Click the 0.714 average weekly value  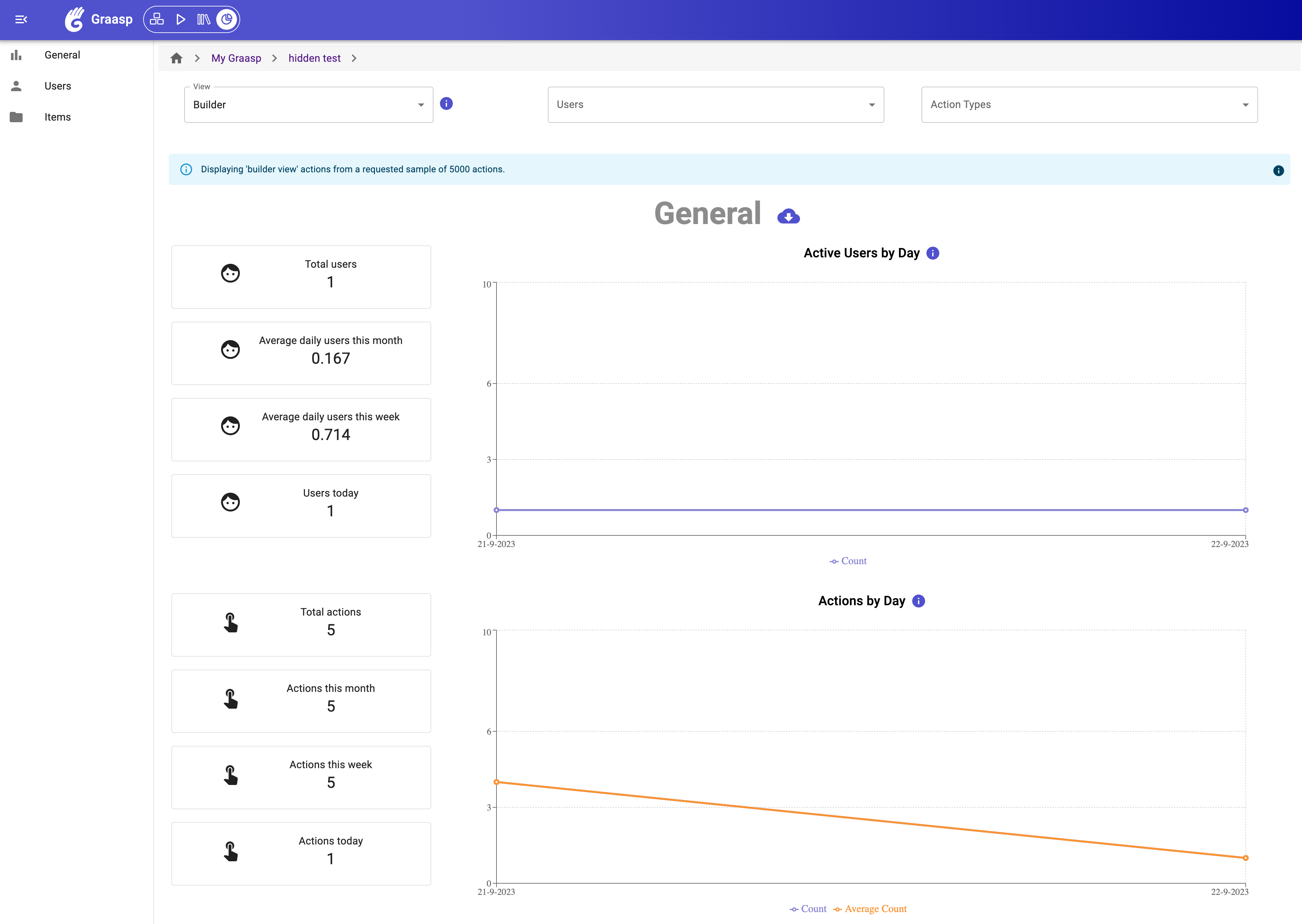(330, 435)
